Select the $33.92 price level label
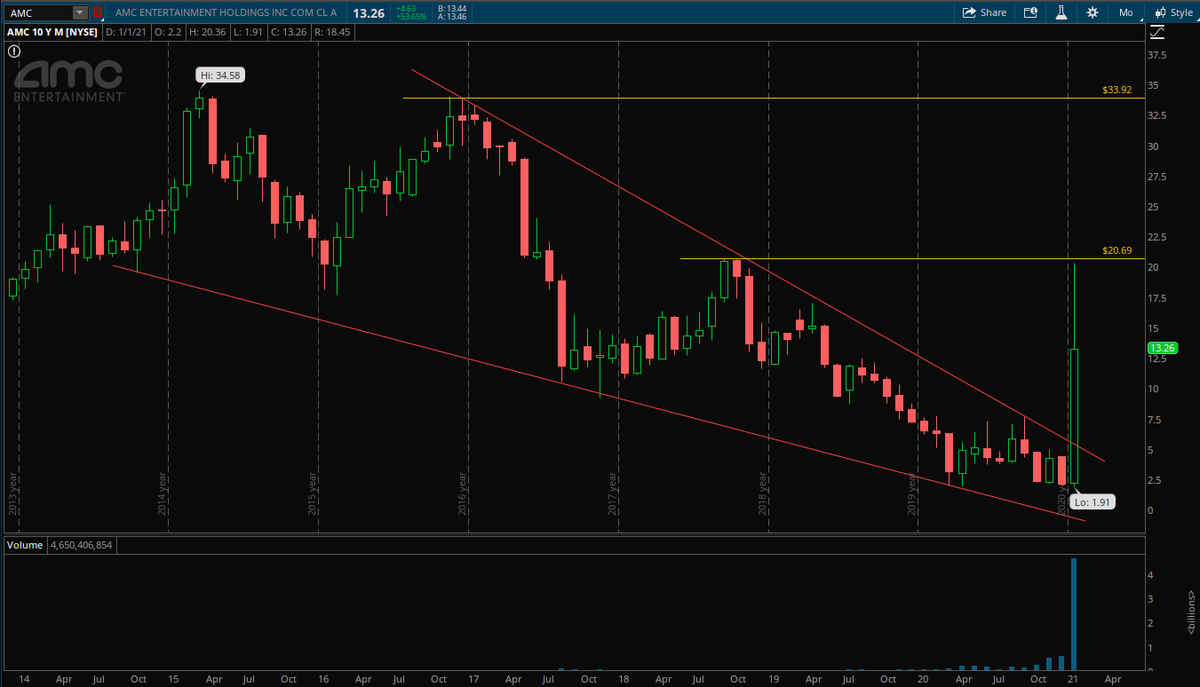This screenshot has height=687, width=1200. pos(1116,89)
